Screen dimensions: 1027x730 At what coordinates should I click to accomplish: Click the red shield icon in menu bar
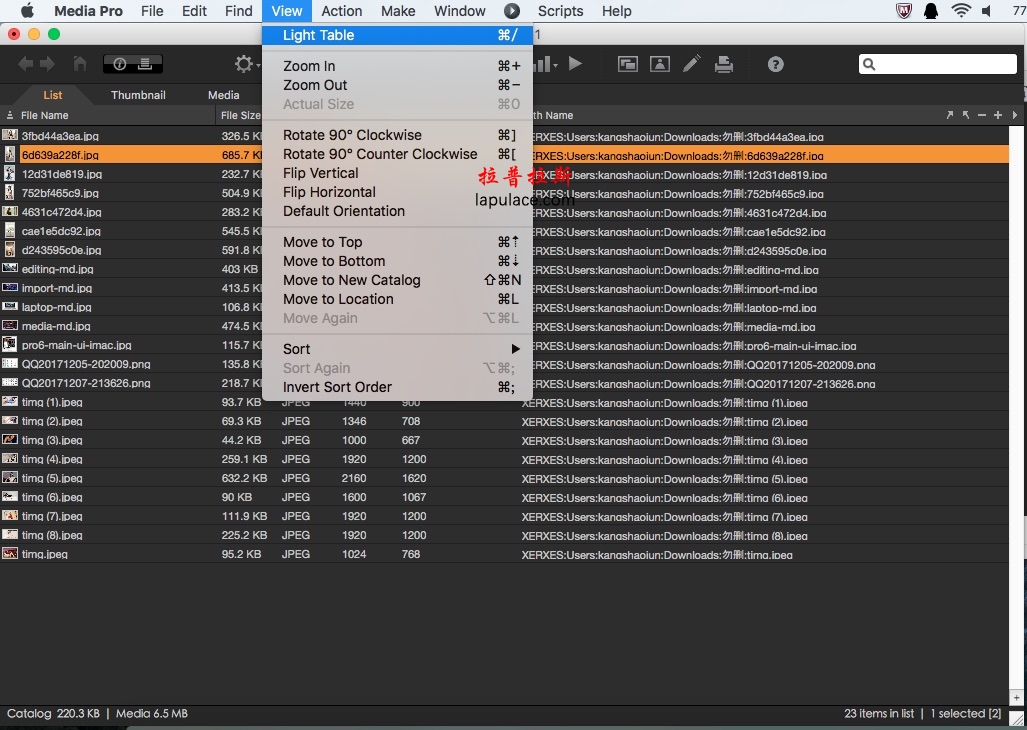904,10
